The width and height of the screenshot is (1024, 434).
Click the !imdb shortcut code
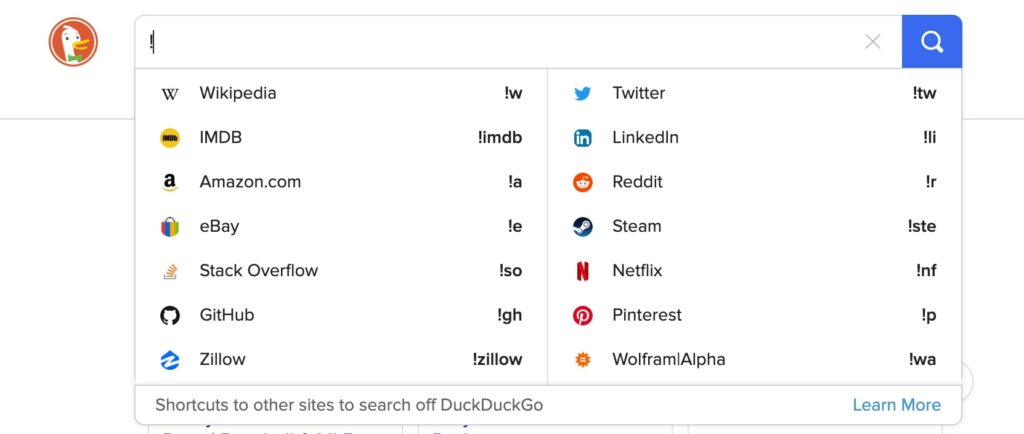[x=499, y=137]
